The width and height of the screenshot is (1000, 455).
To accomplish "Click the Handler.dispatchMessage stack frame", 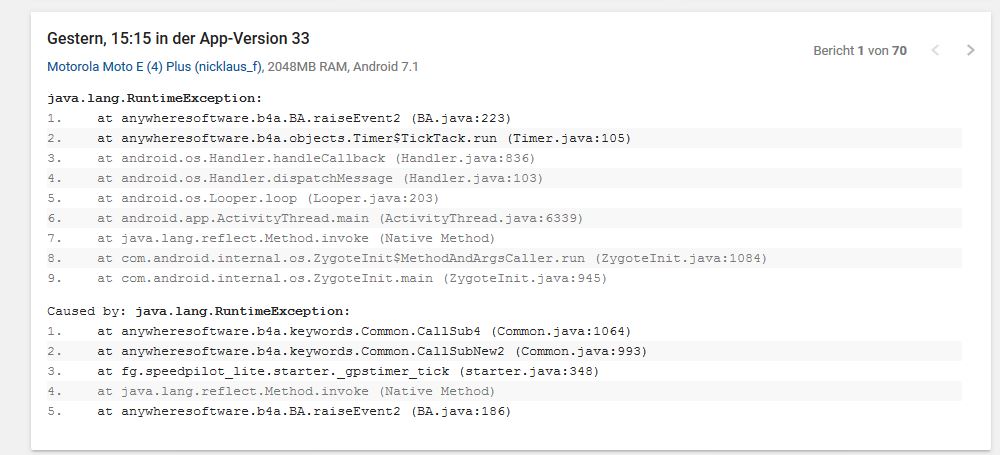I will 320,178.
